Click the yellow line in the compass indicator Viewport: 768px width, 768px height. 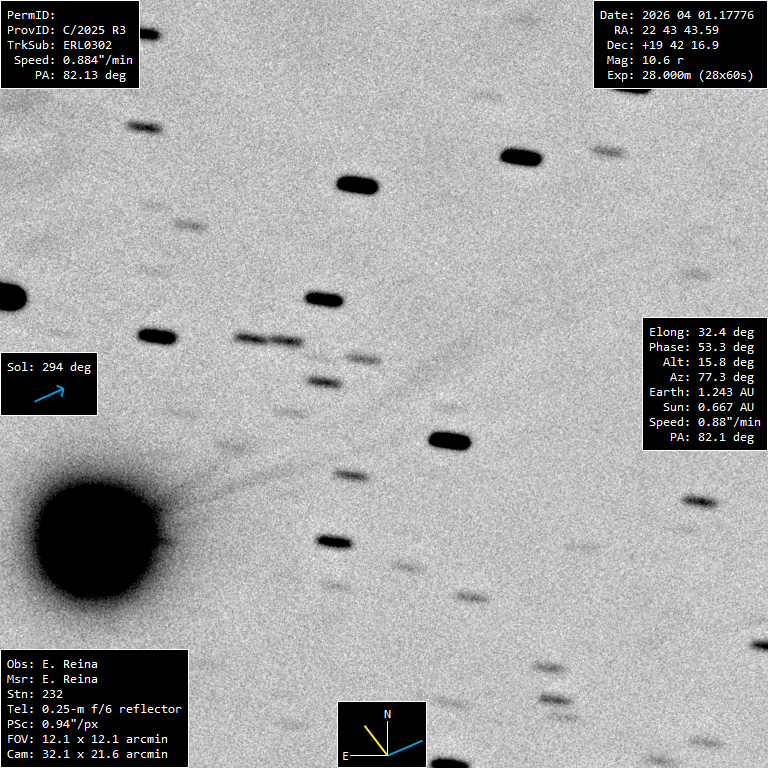(375, 740)
